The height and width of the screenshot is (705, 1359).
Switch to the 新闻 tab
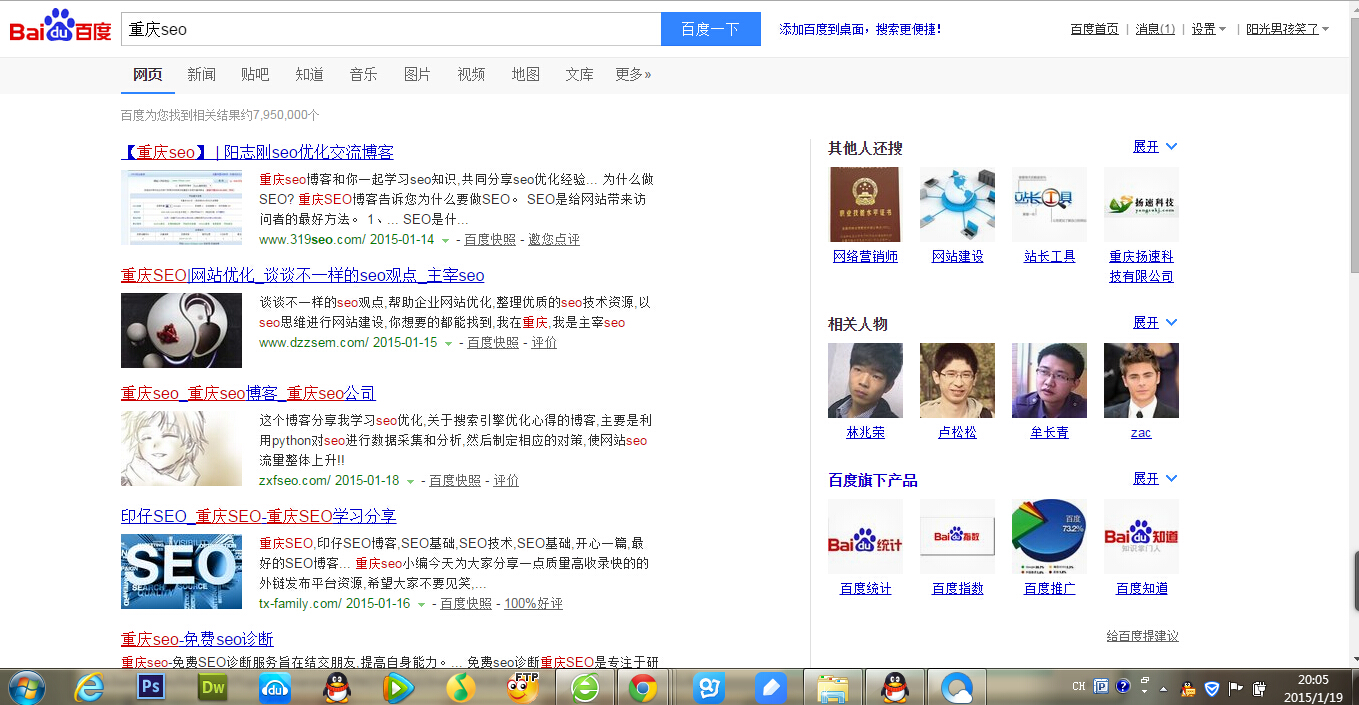(201, 74)
